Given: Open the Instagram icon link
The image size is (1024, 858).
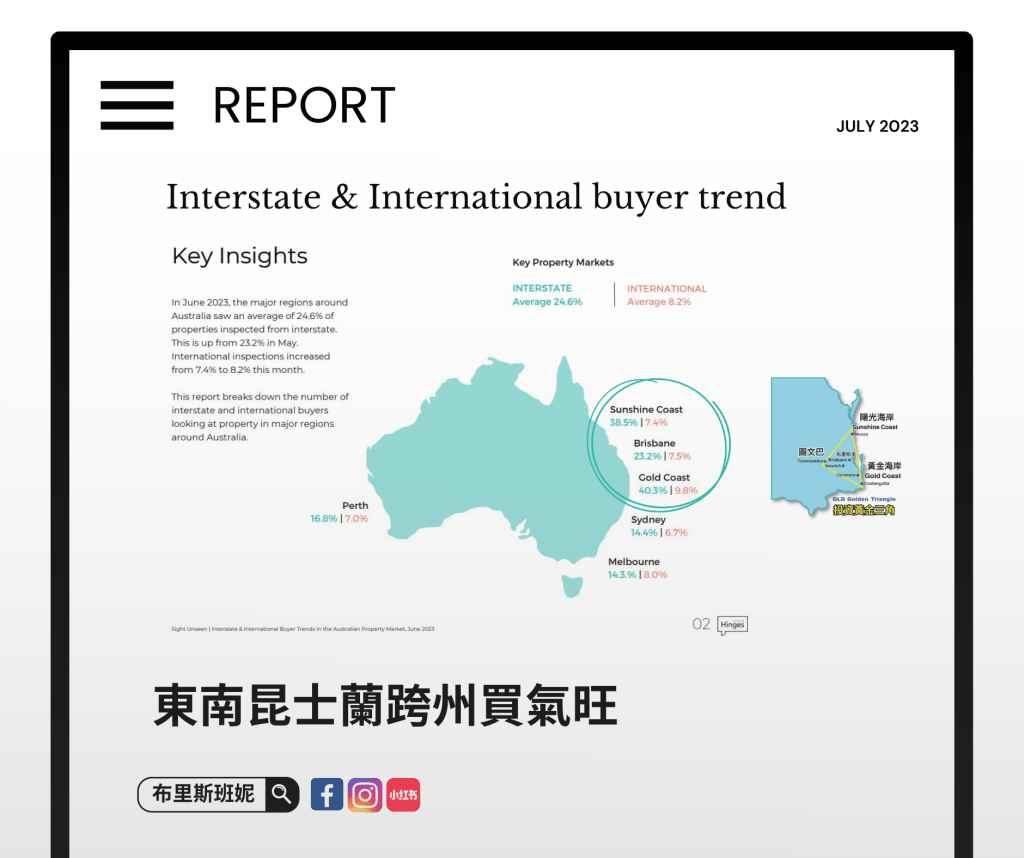Looking at the screenshot, I should click(x=365, y=795).
